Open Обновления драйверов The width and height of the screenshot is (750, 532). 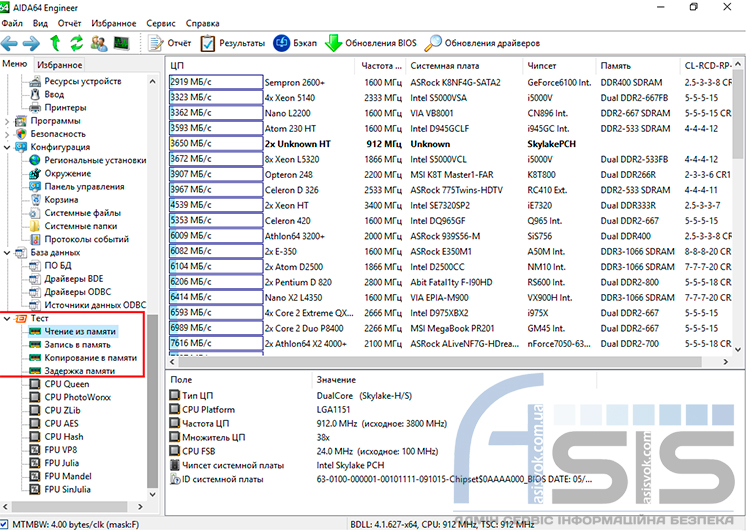pyautogui.click(x=482, y=44)
